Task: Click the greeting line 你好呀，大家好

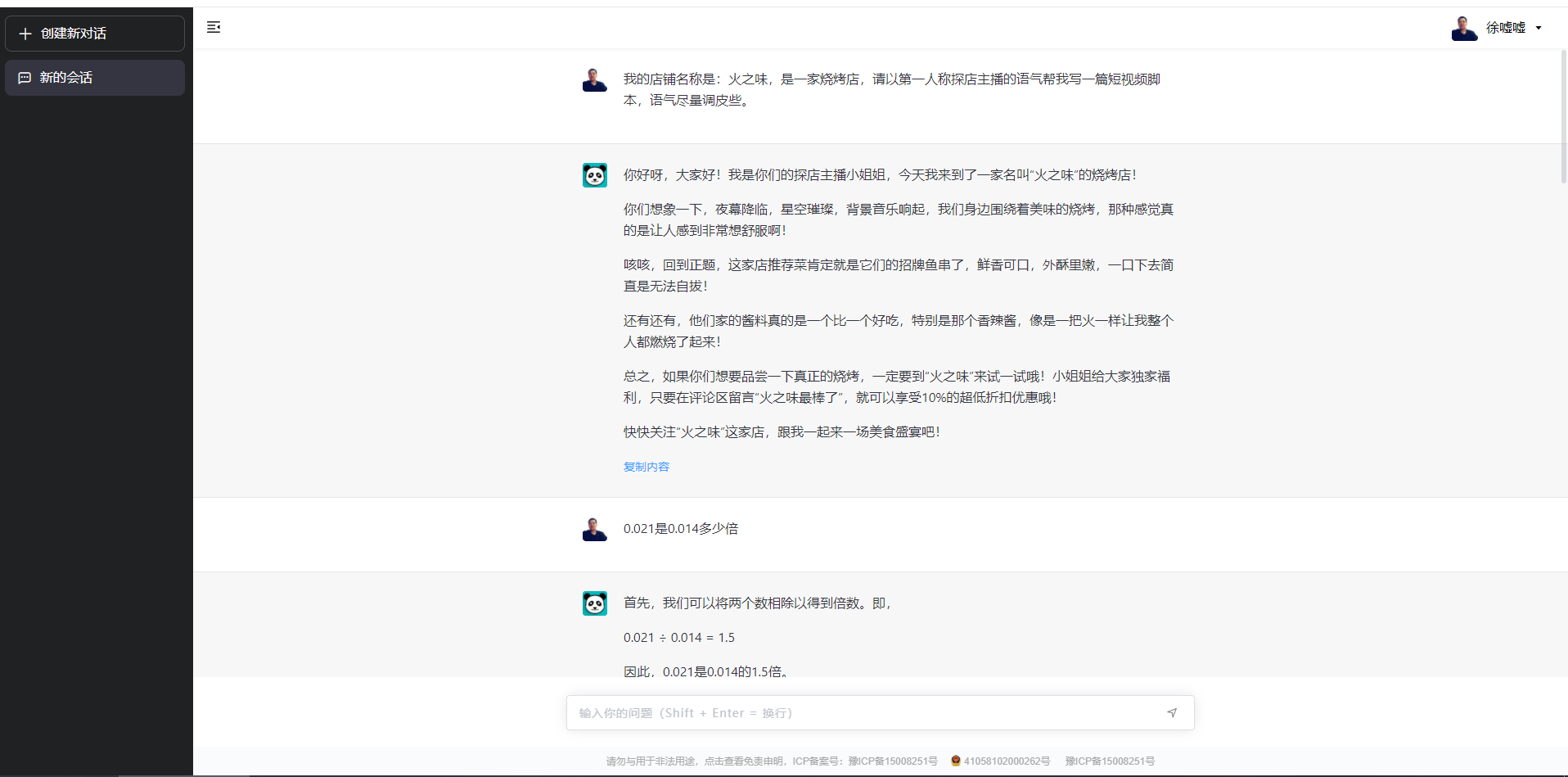Action: click(880, 175)
